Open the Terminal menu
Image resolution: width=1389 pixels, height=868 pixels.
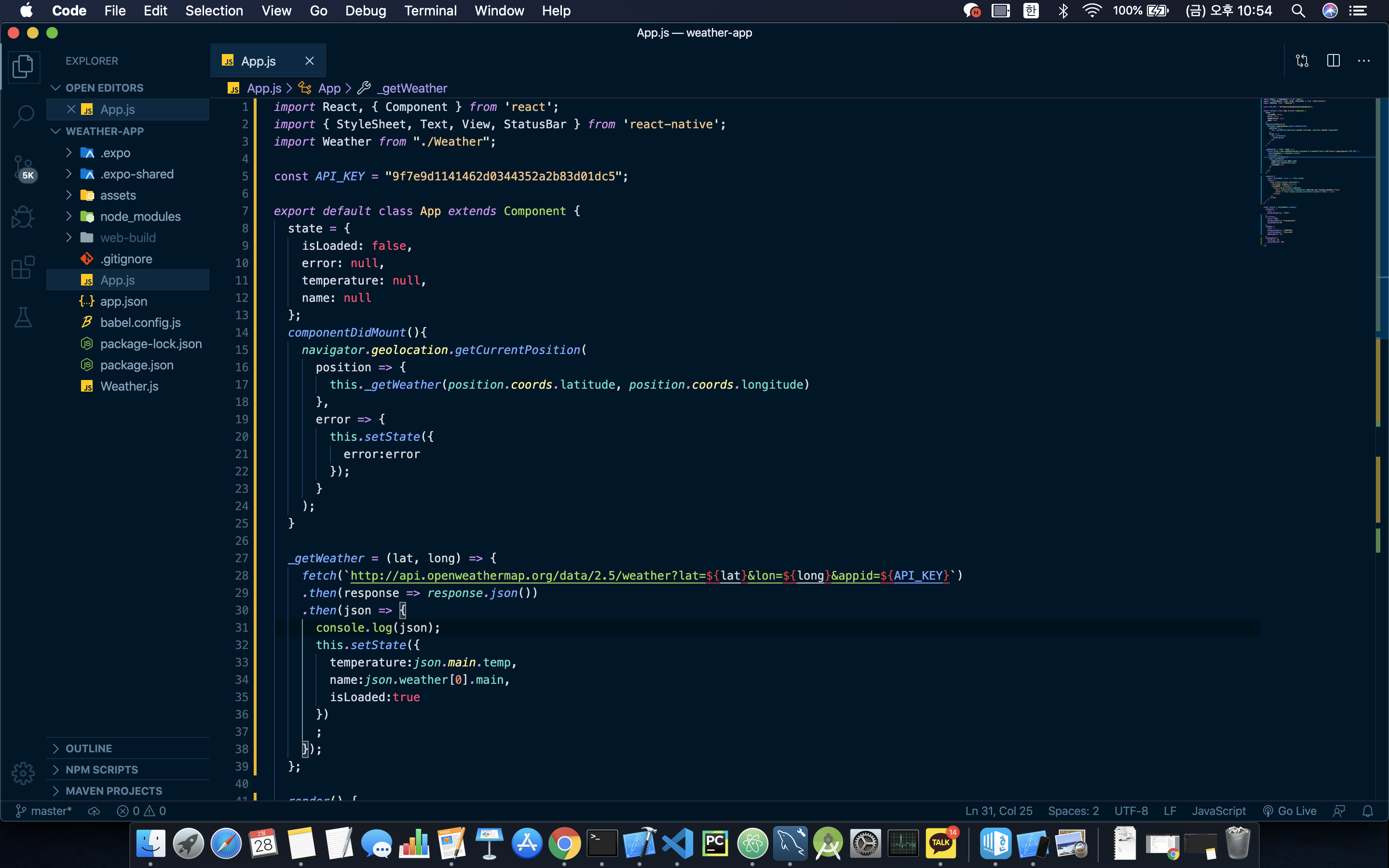(430, 10)
